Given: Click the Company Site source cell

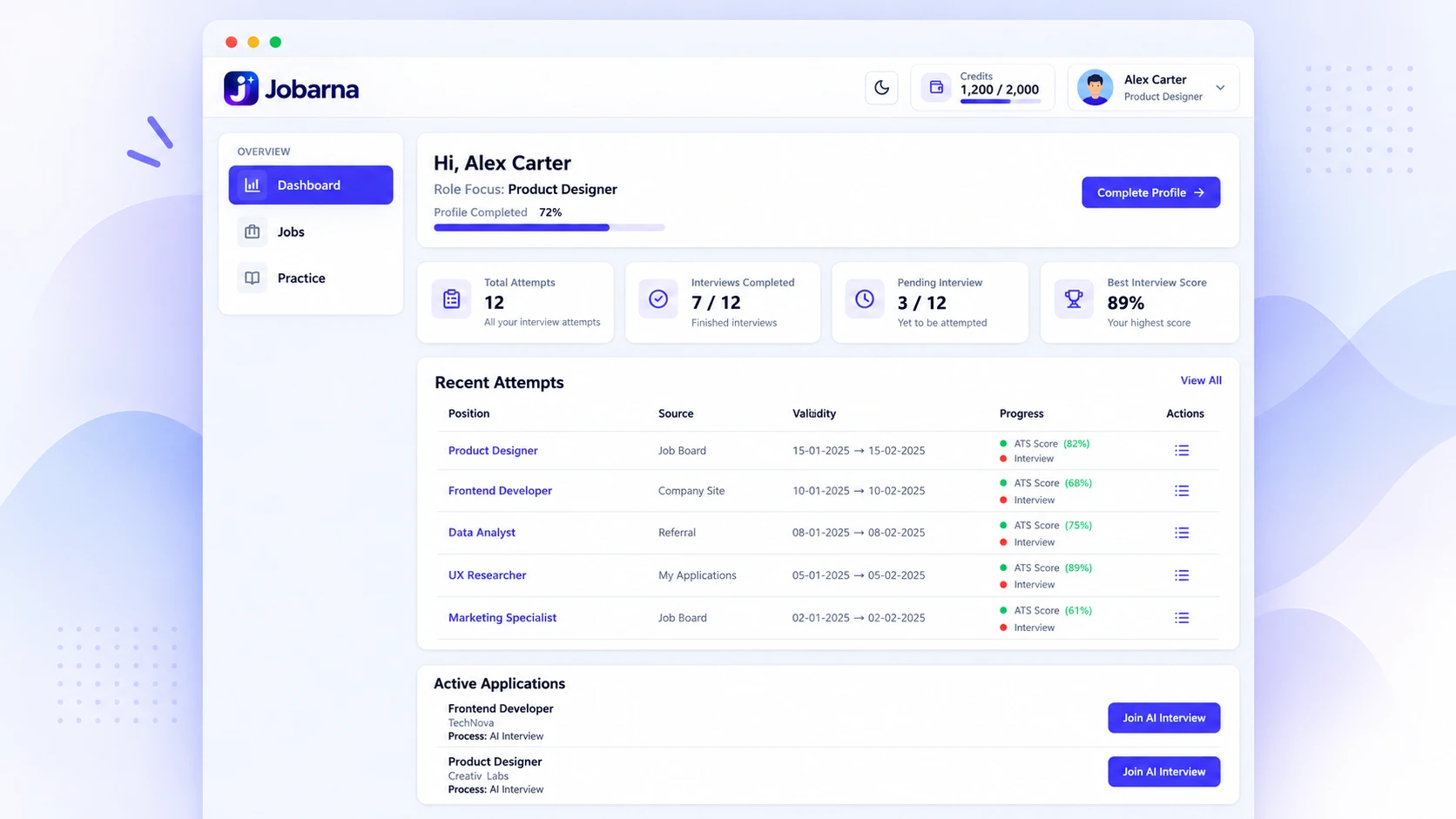Looking at the screenshot, I should click(x=691, y=491).
